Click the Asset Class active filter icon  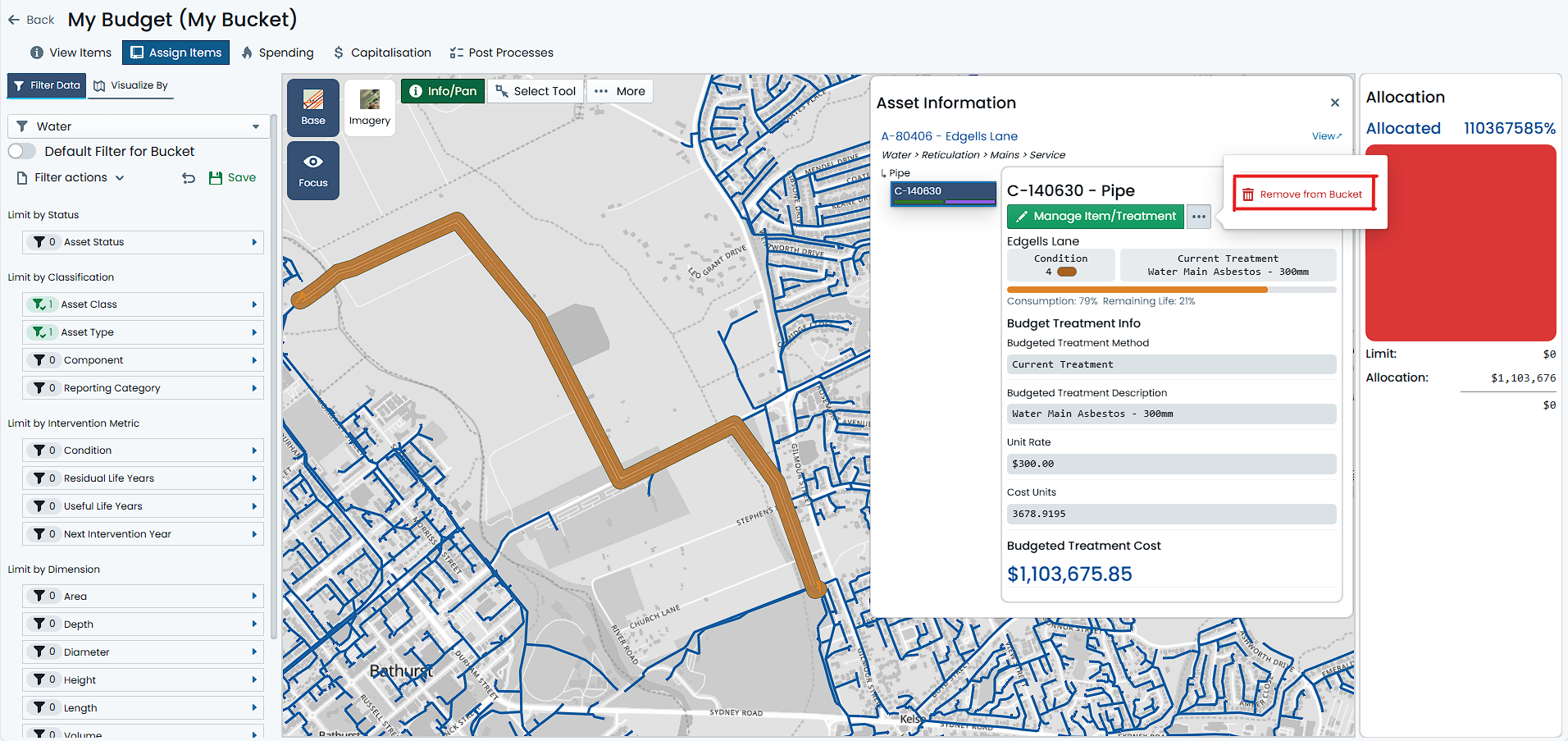(39, 304)
